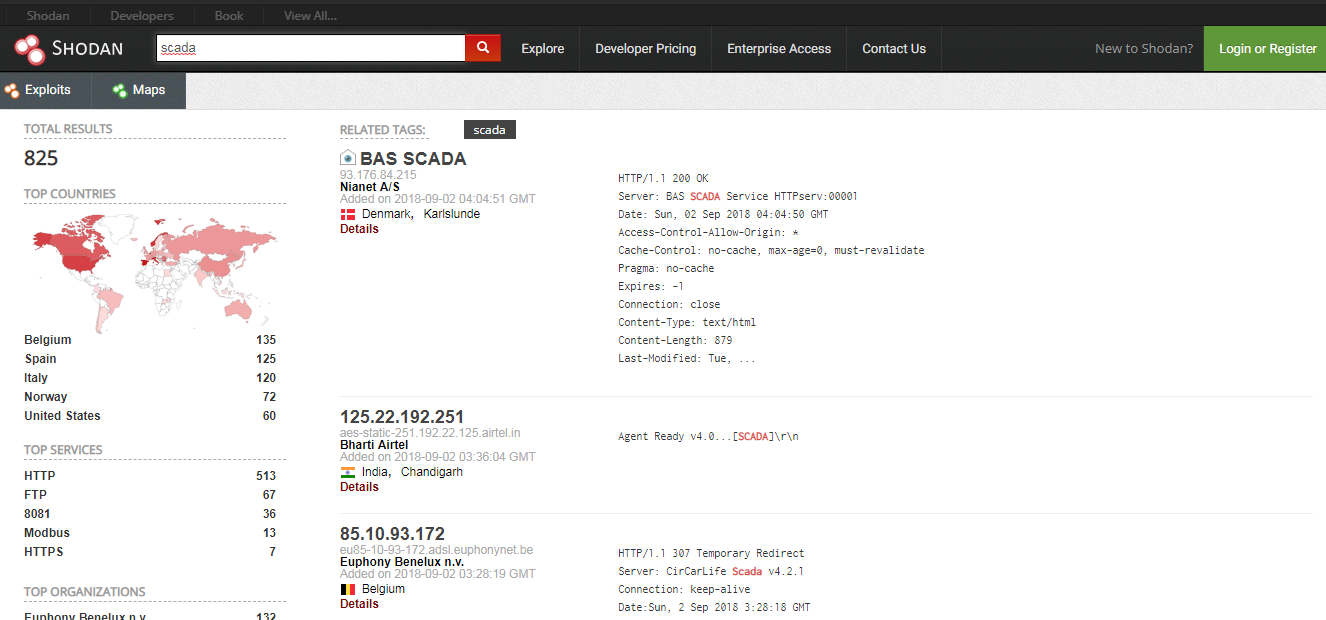Open Details for BAS SCADA result

(x=359, y=229)
